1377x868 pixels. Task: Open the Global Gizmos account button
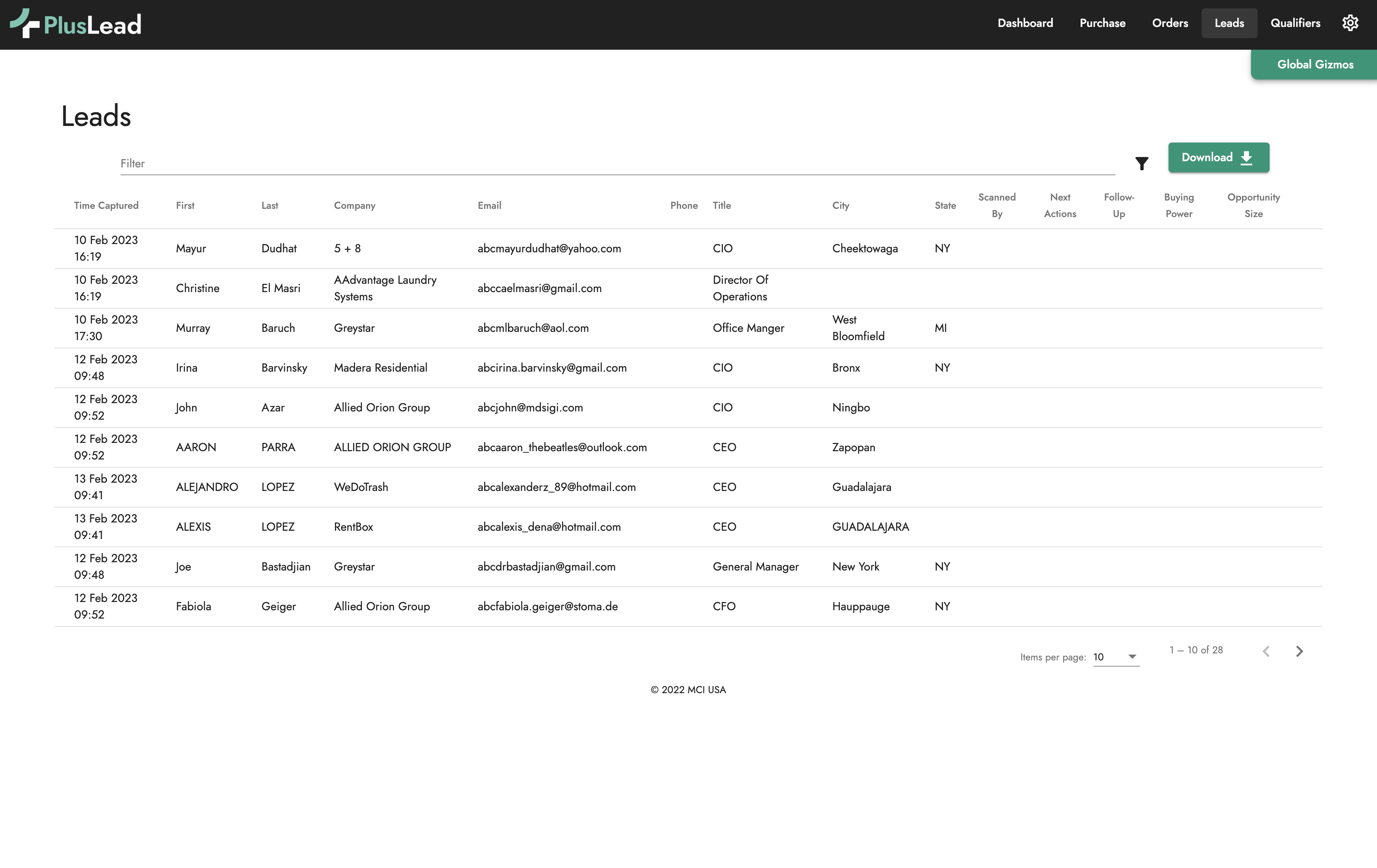[1315, 65]
